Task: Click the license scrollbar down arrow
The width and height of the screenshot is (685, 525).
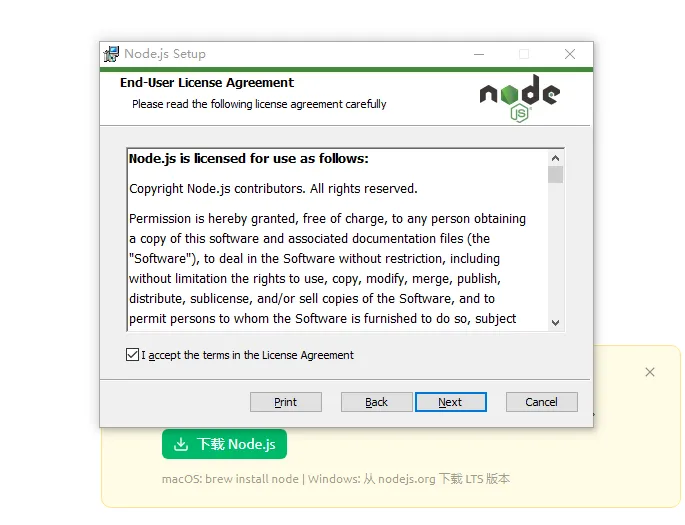Action: click(x=555, y=323)
